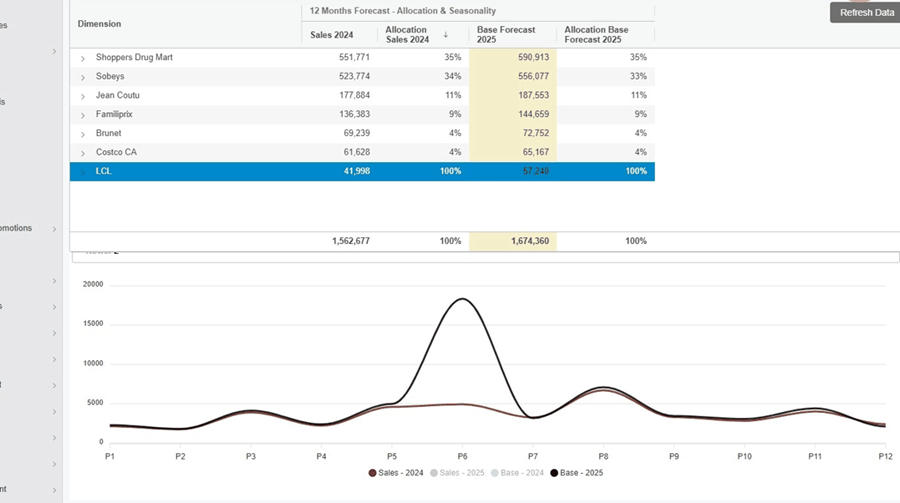Expand the Shoppers Drug Mart row chevron
900x503 pixels.
(x=83, y=58)
